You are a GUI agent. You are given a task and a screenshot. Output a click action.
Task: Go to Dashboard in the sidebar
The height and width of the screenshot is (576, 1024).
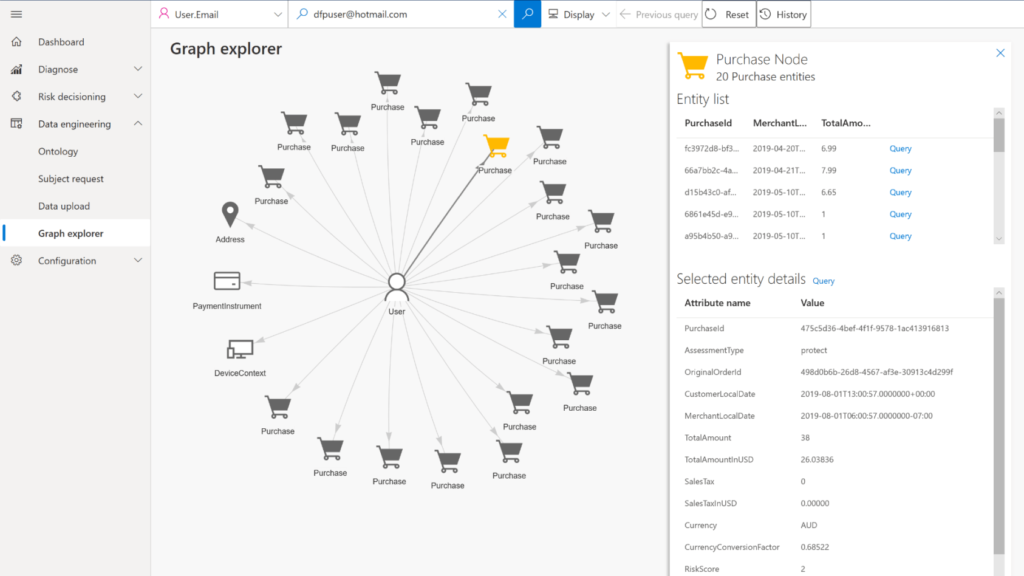61,42
